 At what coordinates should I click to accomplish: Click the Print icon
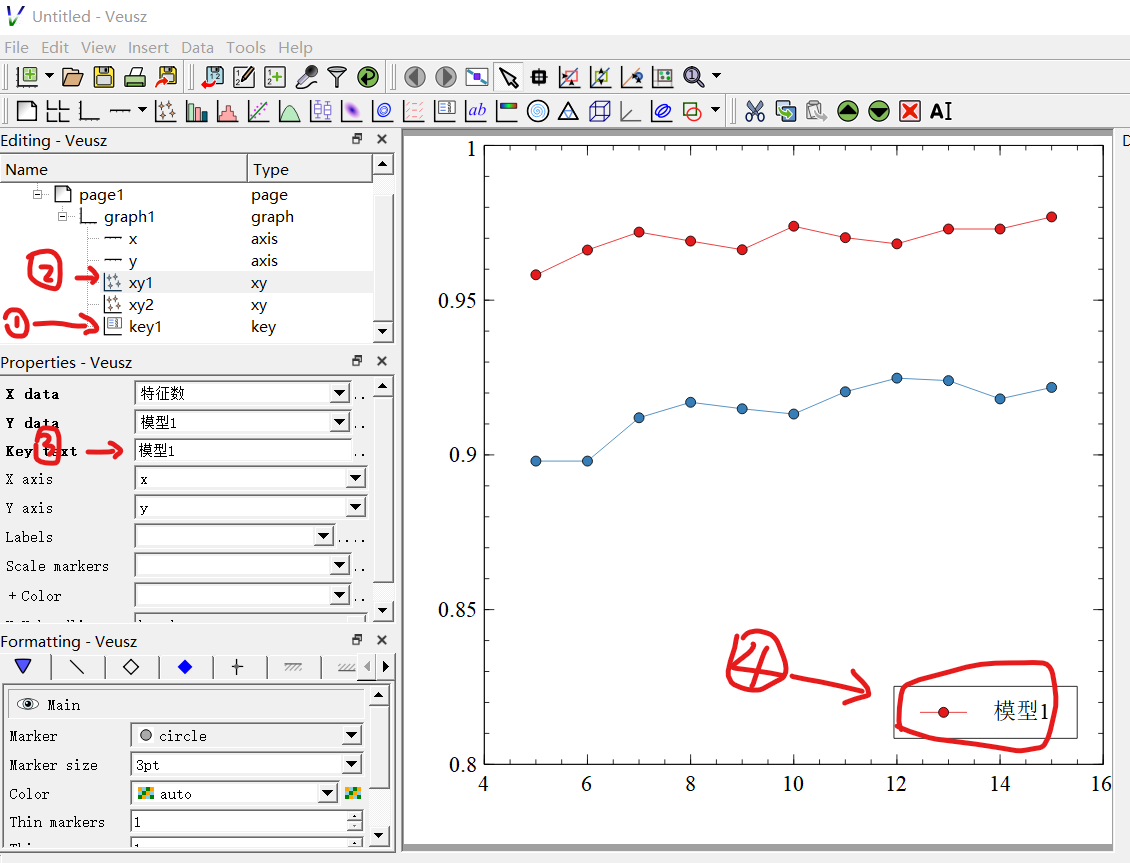(x=135, y=76)
